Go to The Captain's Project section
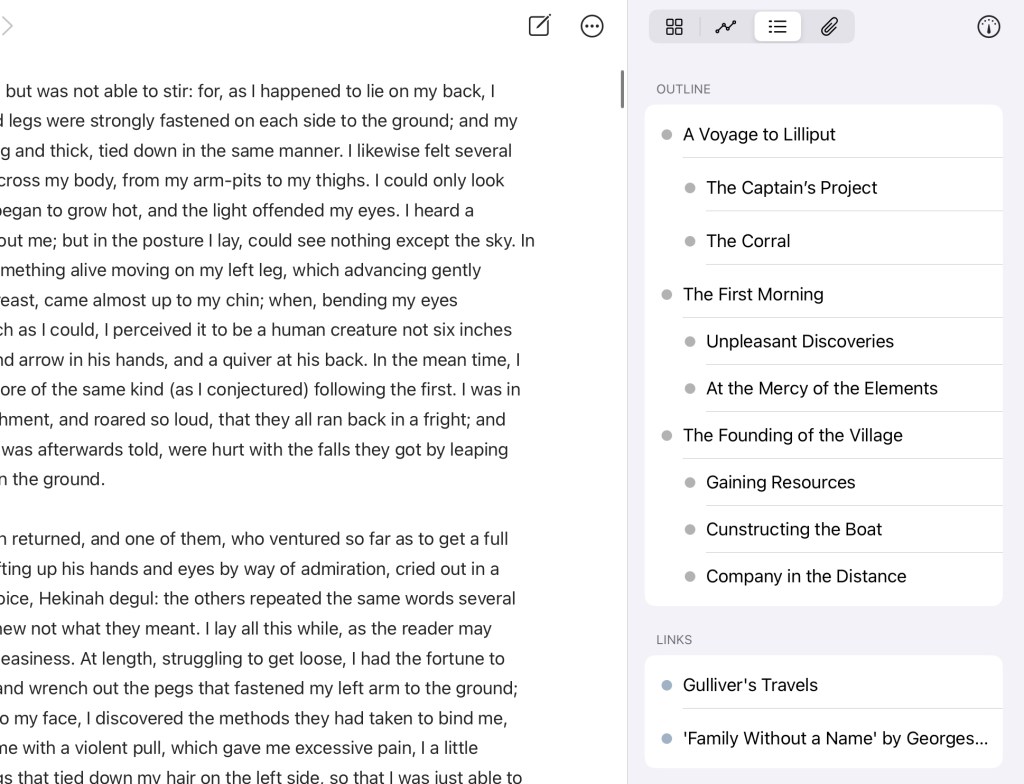1024x784 pixels. pyautogui.click(x=791, y=187)
